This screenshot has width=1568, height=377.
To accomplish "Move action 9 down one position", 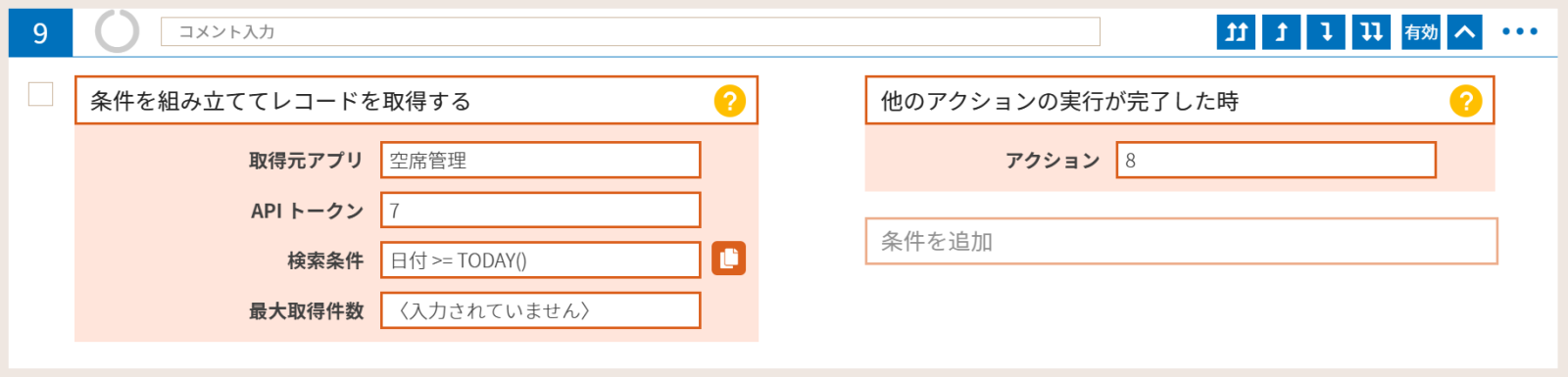I will tap(1327, 32).
